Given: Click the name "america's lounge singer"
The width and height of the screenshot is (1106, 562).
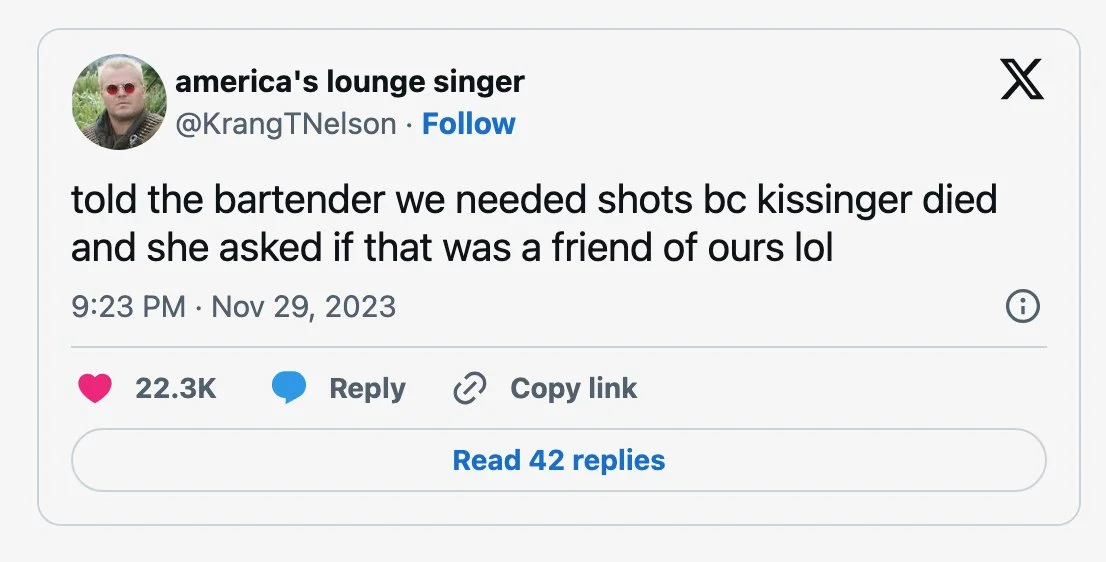Looking at the screenshot, I should click(349, 81).
